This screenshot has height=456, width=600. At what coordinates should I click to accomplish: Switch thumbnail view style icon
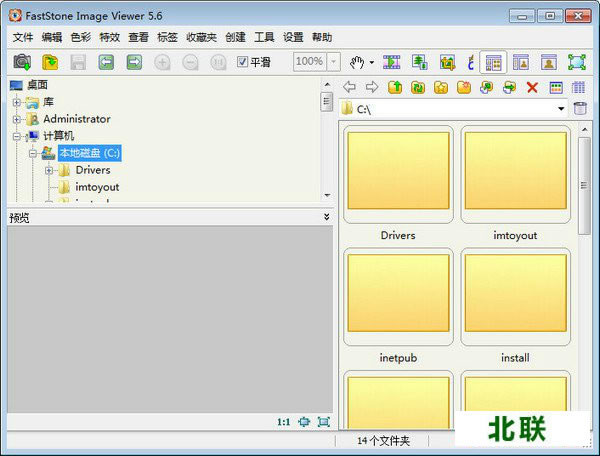pos(556,88)
